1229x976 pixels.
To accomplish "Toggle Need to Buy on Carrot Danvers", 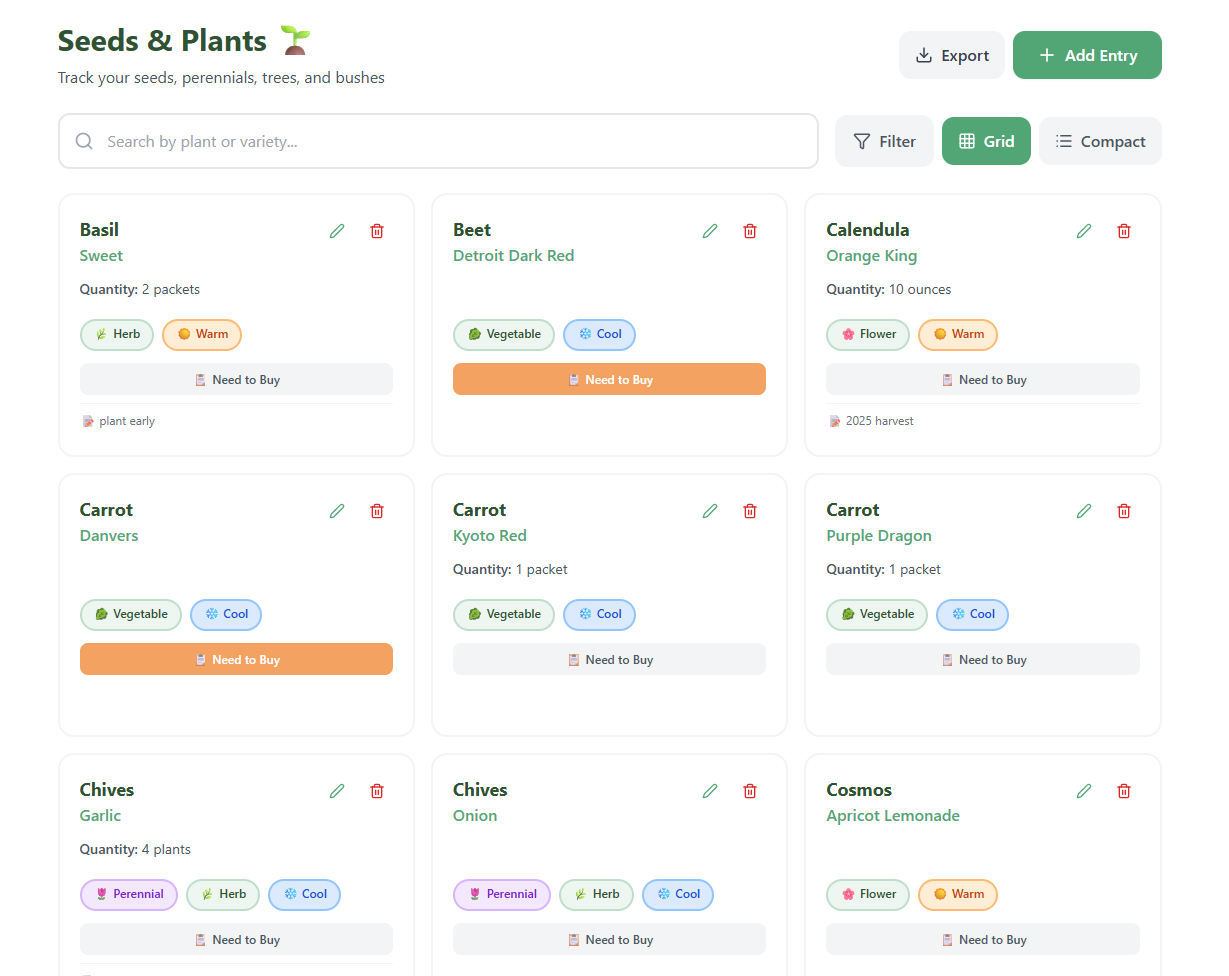I will pyautogui.click(x=236, y=659).
